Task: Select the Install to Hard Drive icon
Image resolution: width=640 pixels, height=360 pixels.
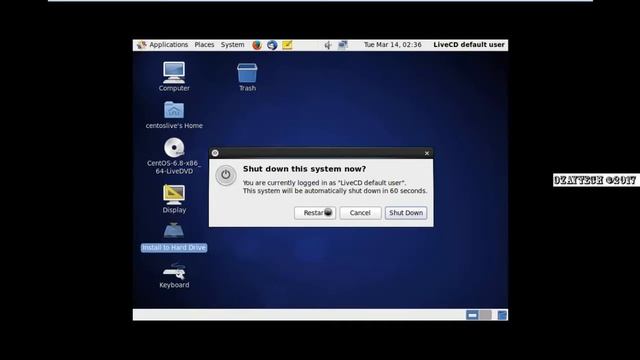Action: 174,237
